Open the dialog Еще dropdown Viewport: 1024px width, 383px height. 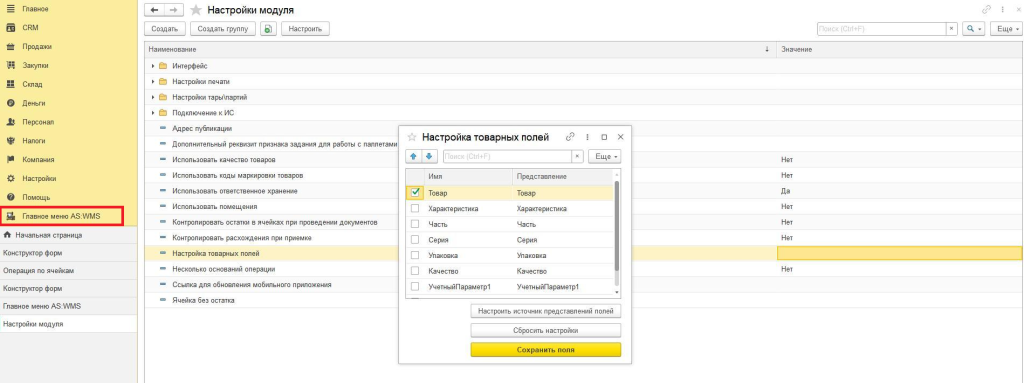click(x=604, y=157)
